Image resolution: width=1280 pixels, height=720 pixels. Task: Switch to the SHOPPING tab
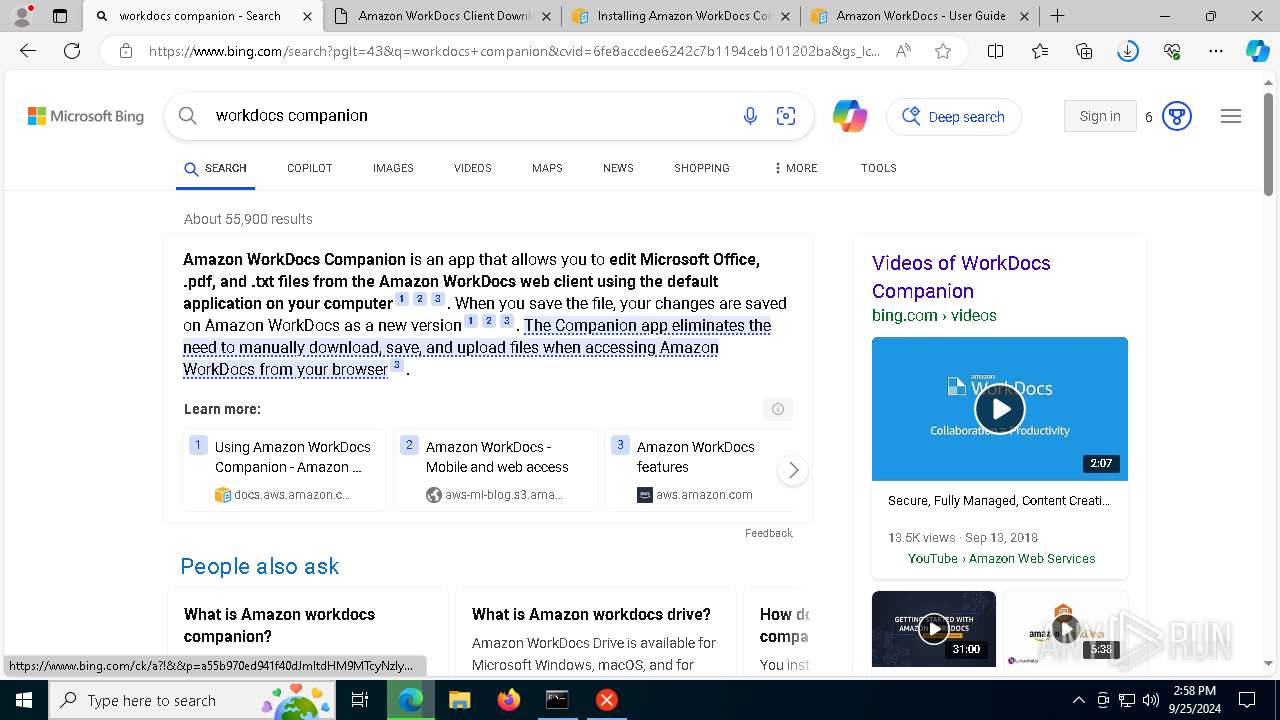pos(702,168)
